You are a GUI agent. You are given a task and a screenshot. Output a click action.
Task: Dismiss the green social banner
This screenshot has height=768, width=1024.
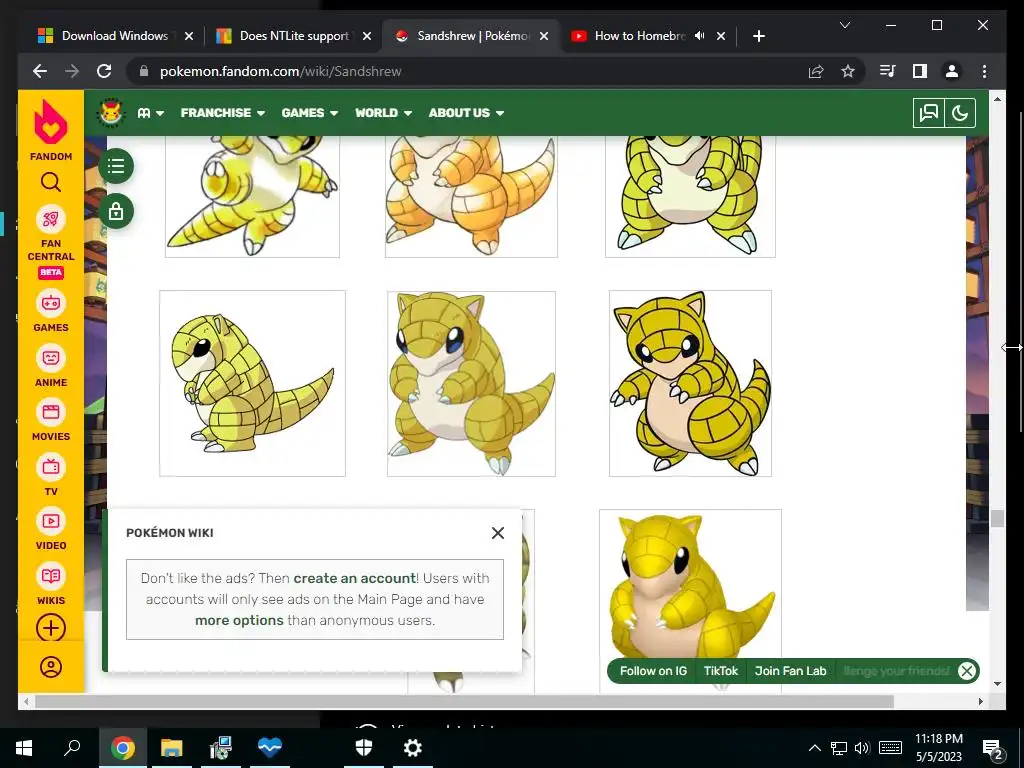(967, 671)
